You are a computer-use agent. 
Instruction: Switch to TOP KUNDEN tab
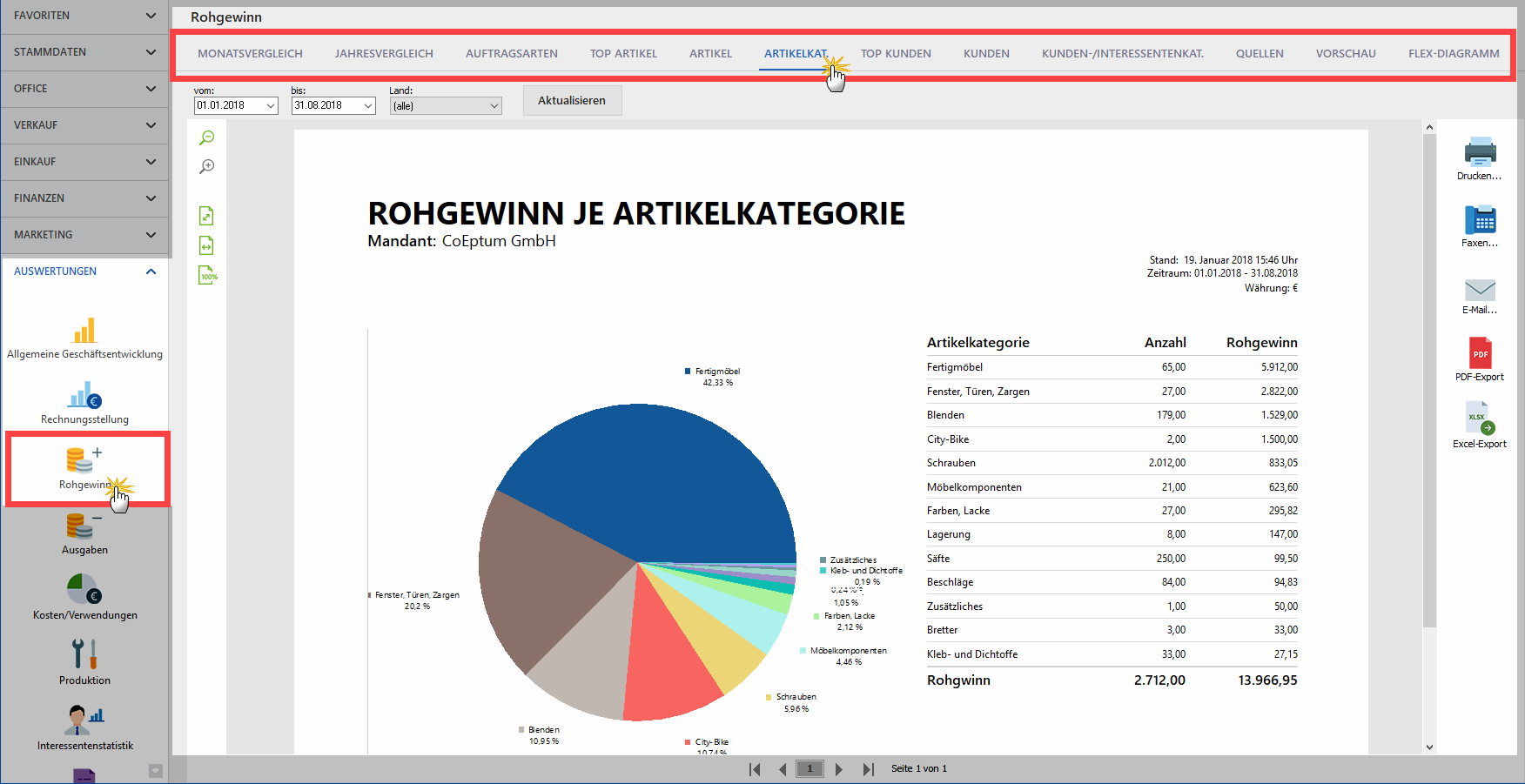pyautogui.click(x=896, y=54)
